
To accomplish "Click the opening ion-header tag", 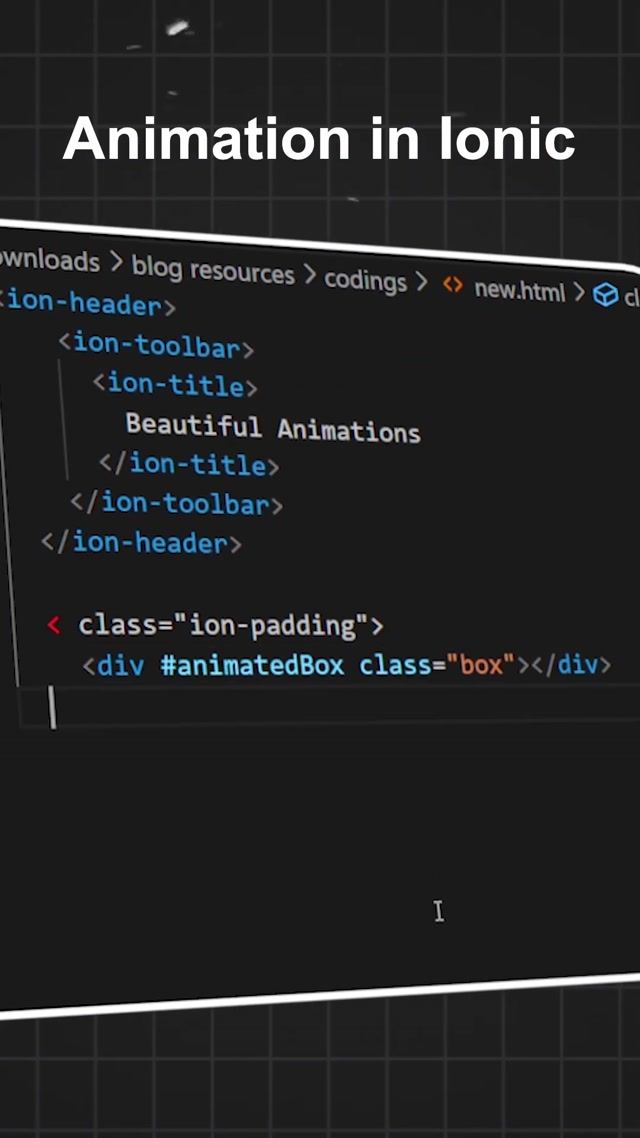I will click(x=90, y=304).
